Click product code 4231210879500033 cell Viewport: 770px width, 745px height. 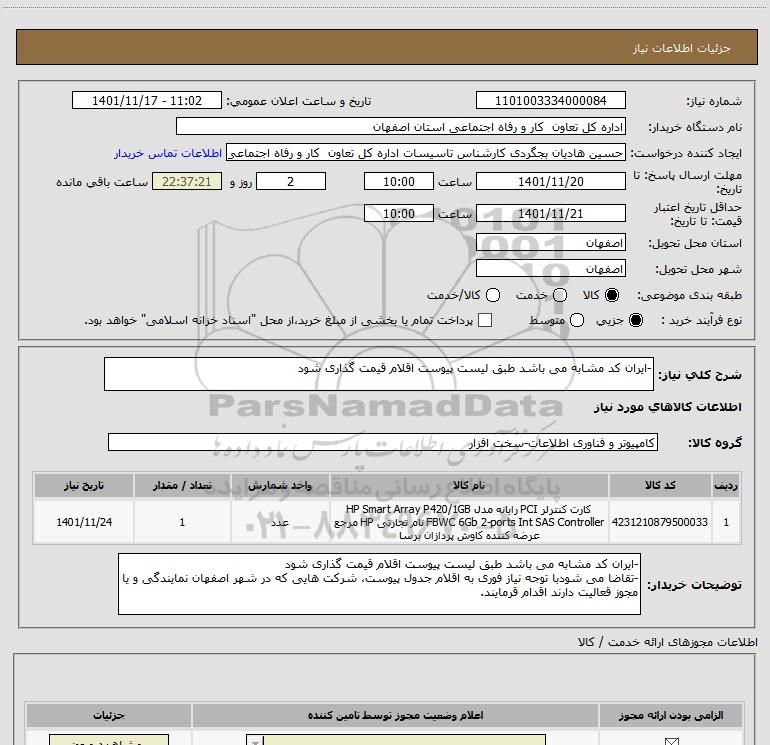click(x=660, y=522)
